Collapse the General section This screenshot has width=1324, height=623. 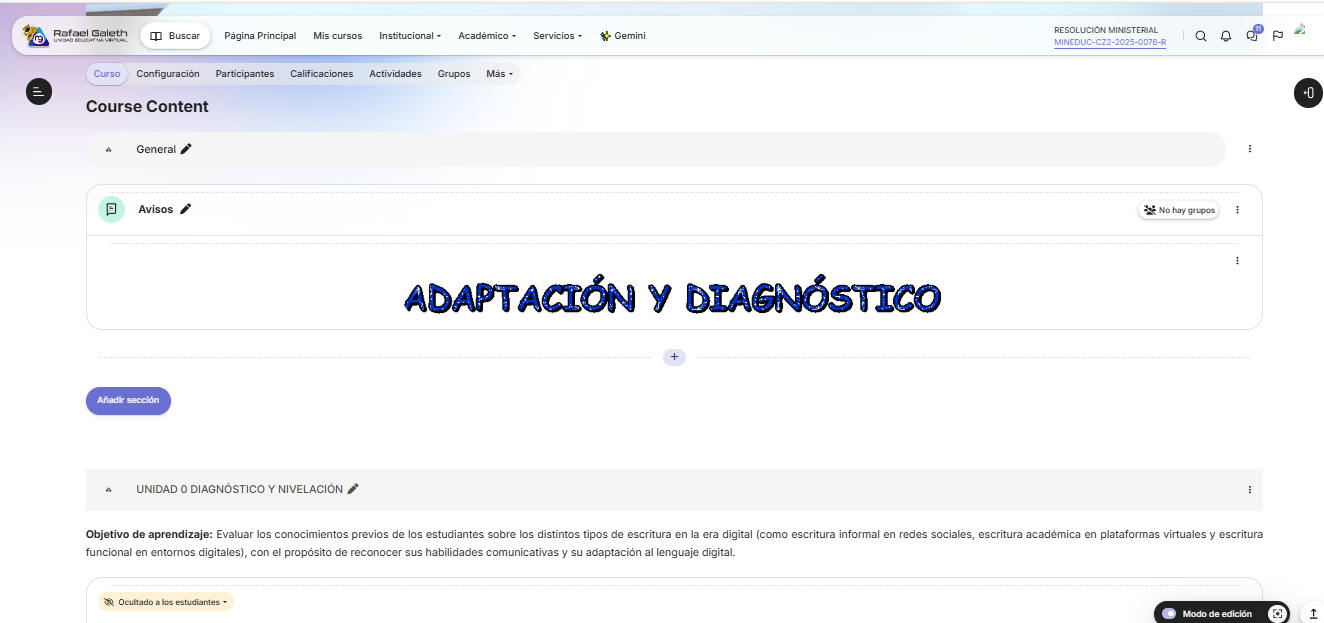pos(109,150)
